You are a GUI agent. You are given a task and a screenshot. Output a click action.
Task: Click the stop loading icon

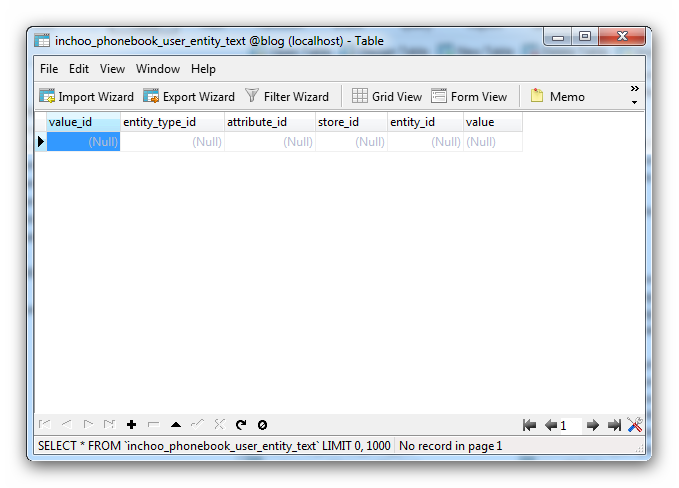click(x=262, y=425)
